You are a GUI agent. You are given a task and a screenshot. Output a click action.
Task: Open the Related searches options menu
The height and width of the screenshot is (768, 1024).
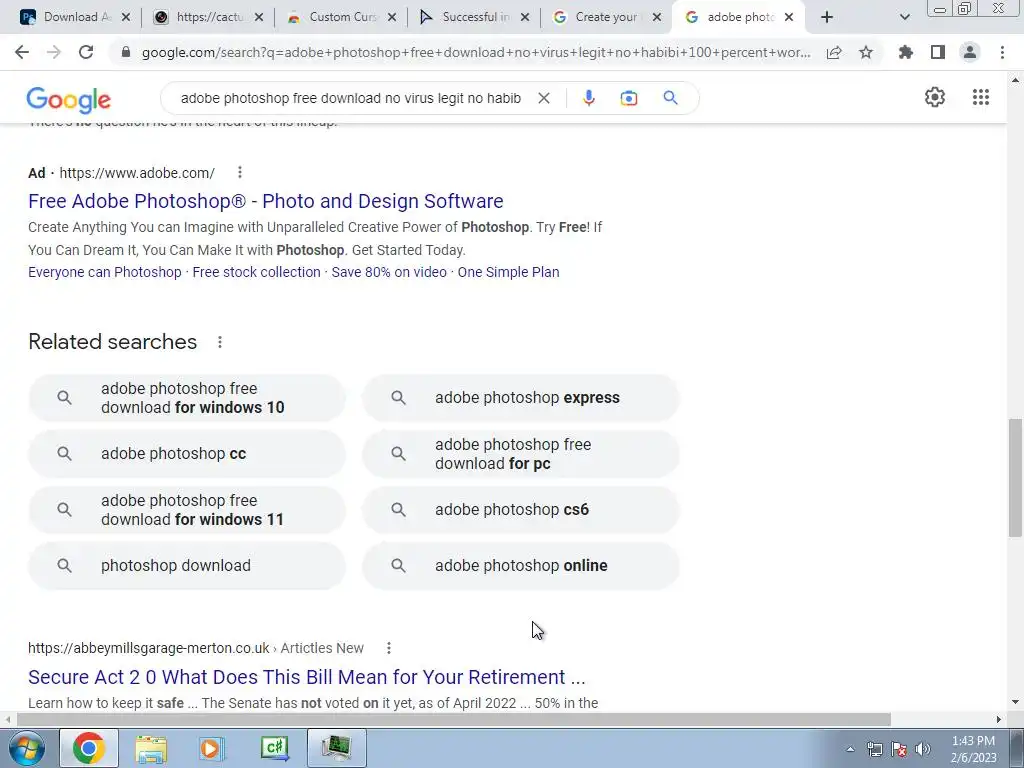[x=220, y=342]
